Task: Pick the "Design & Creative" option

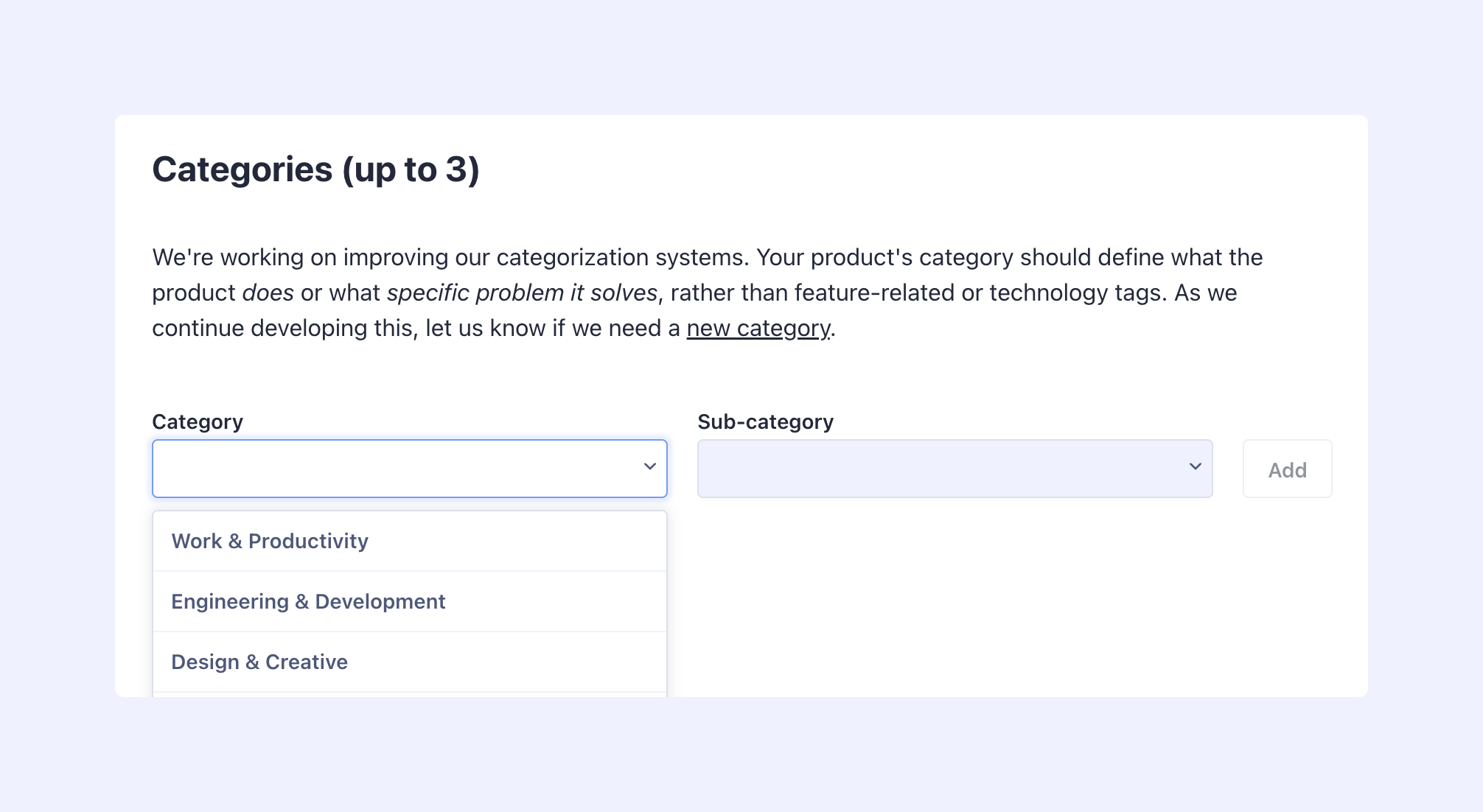Action: [259, 662]
